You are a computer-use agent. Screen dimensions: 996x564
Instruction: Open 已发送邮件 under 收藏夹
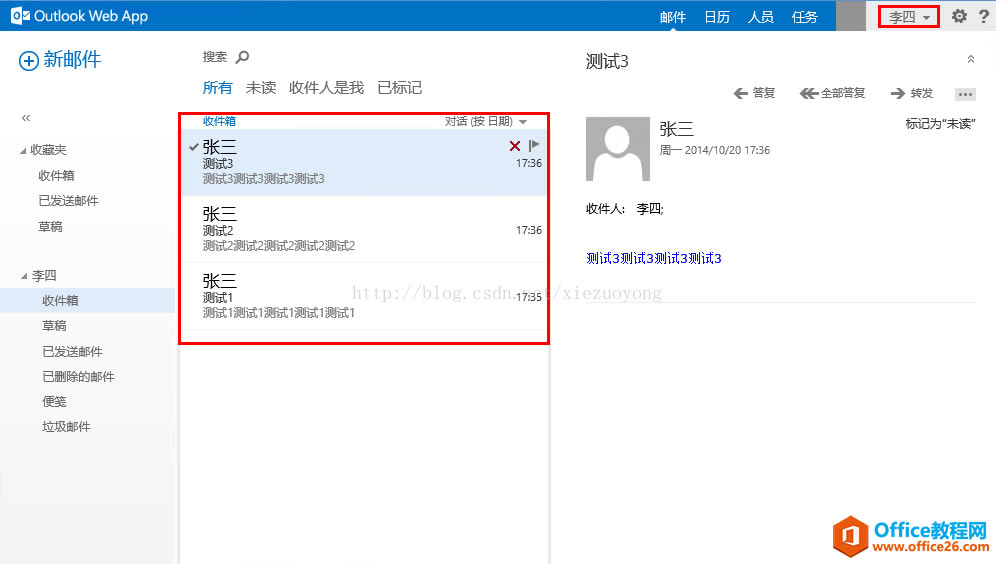point(69,201)
